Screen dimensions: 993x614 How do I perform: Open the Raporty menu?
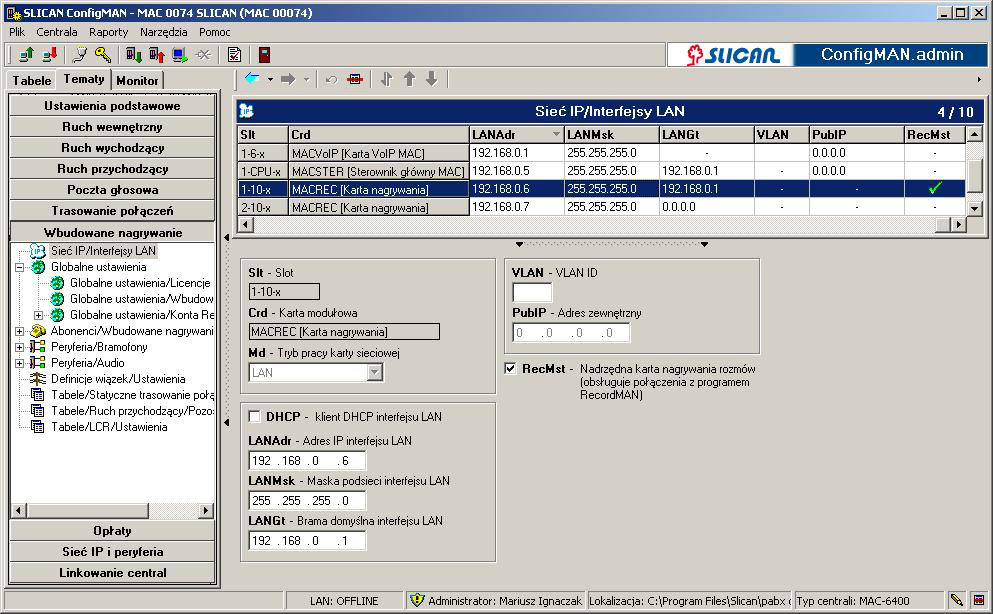[108, 32]
